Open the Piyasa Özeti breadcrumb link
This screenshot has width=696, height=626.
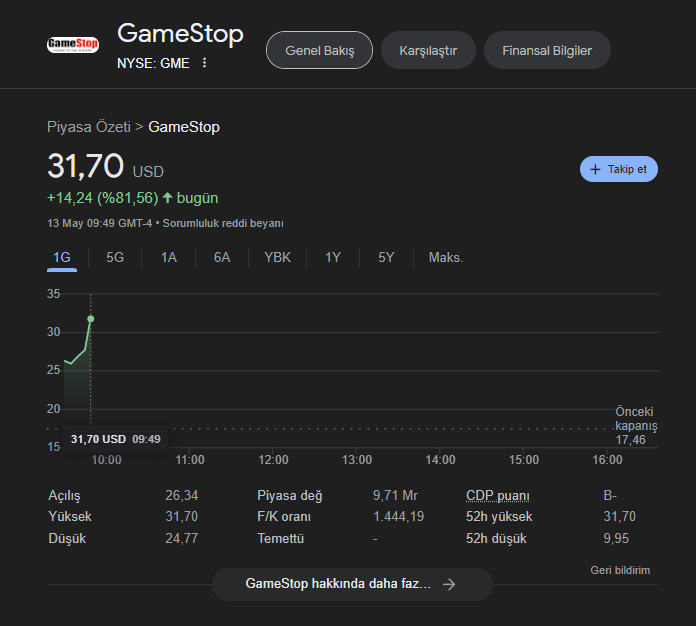pos(89,127)
